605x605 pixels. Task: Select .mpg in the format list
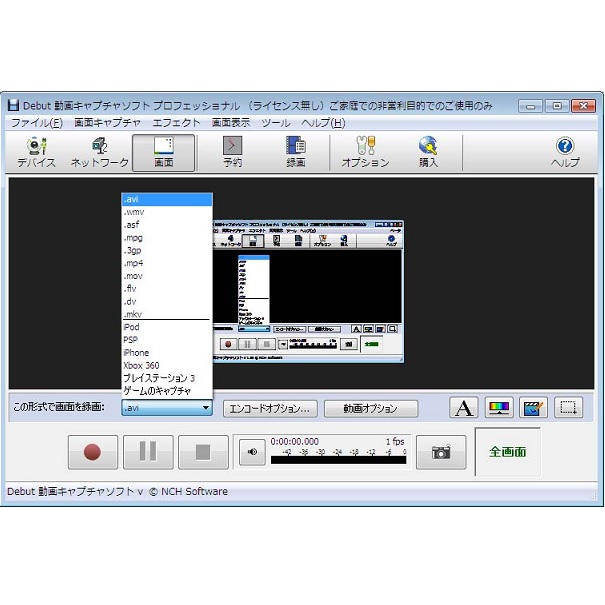pyautogui.click(x=167, y=238)
